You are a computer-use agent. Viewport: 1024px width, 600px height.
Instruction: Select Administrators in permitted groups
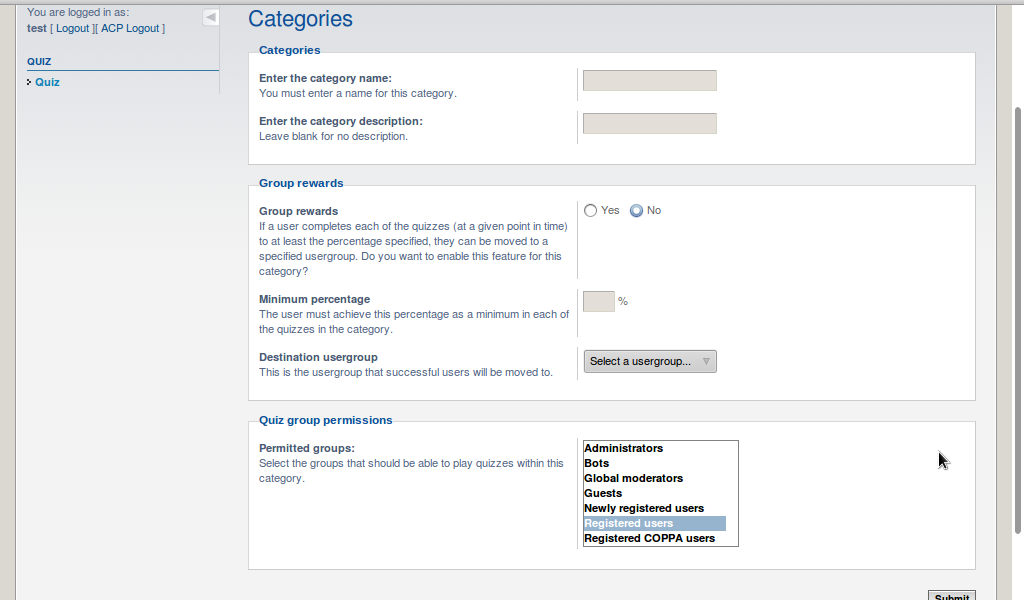coord(624,449)
